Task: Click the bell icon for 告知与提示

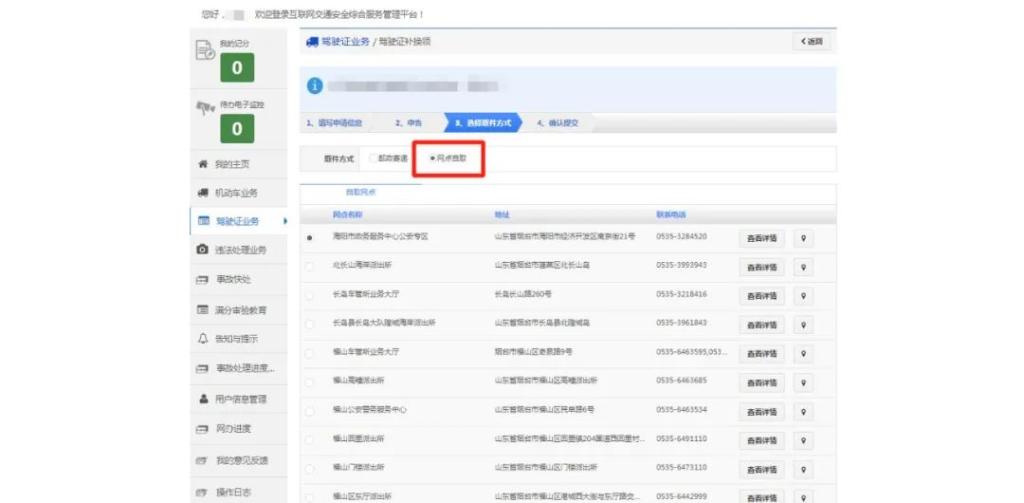Action: [203, 339]
